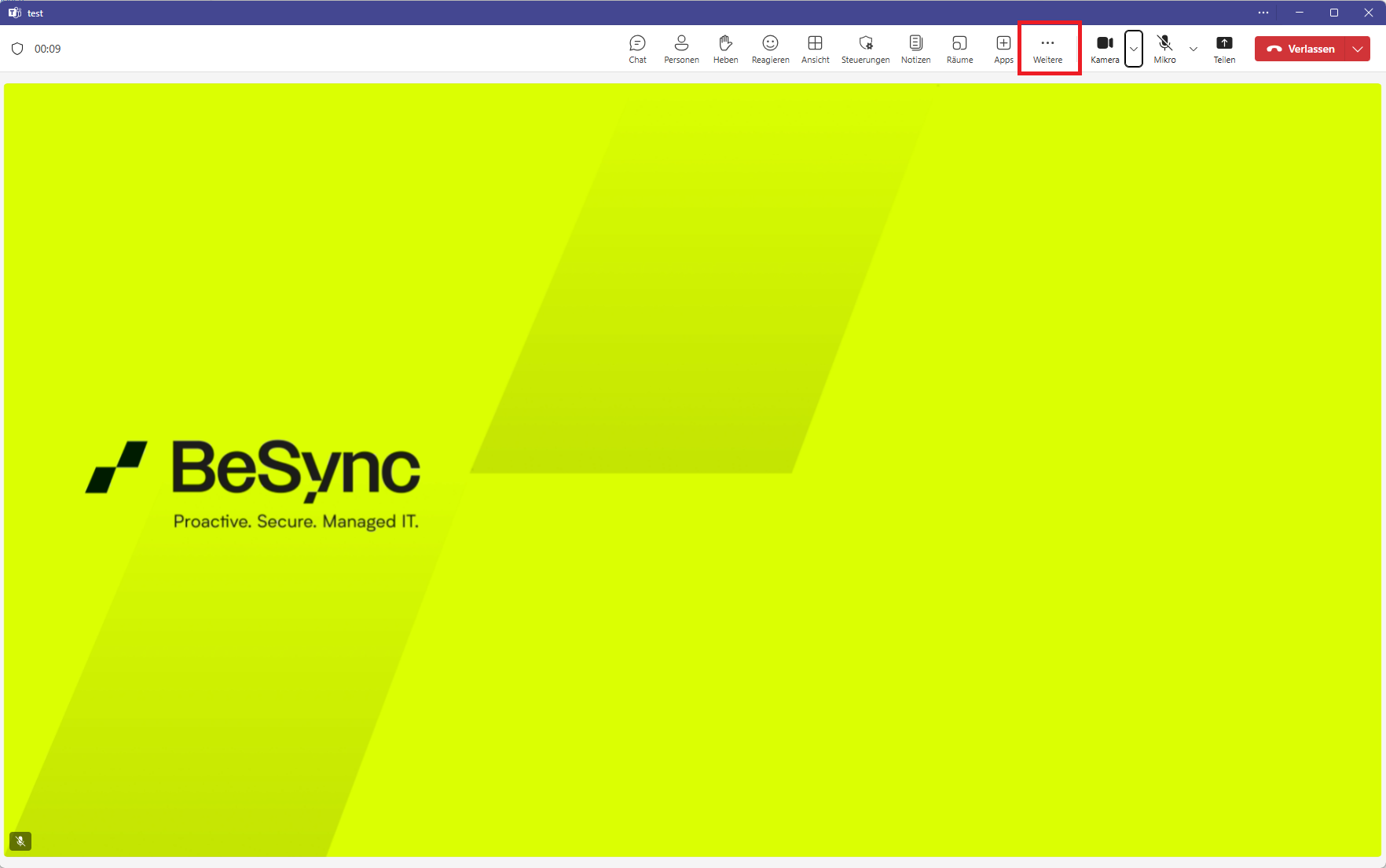1386x868 pixels.
Task: Expand the camera device dropdown
Action: (x=1134, y=48)
